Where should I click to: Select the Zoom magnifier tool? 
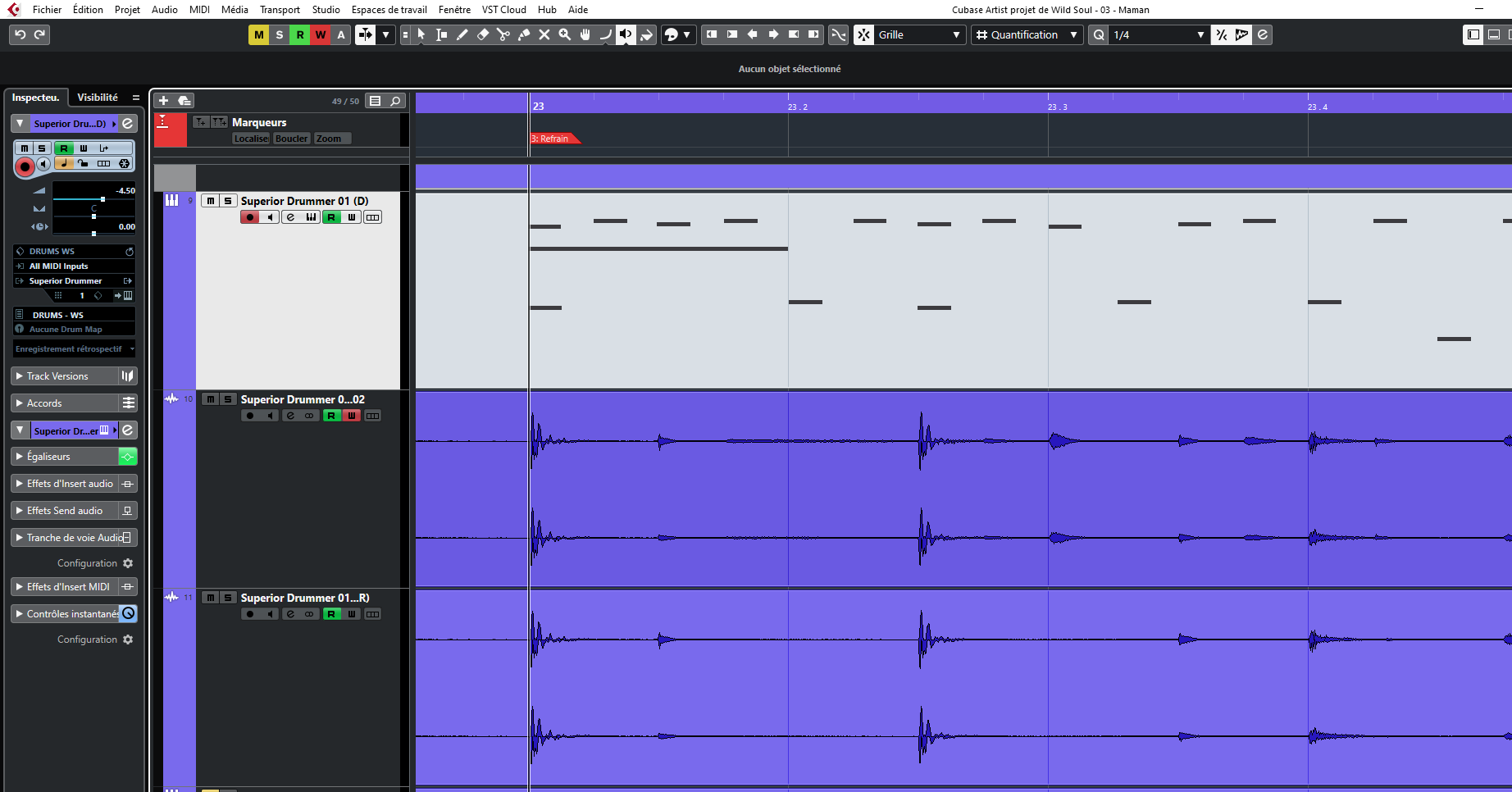(565, 34)
